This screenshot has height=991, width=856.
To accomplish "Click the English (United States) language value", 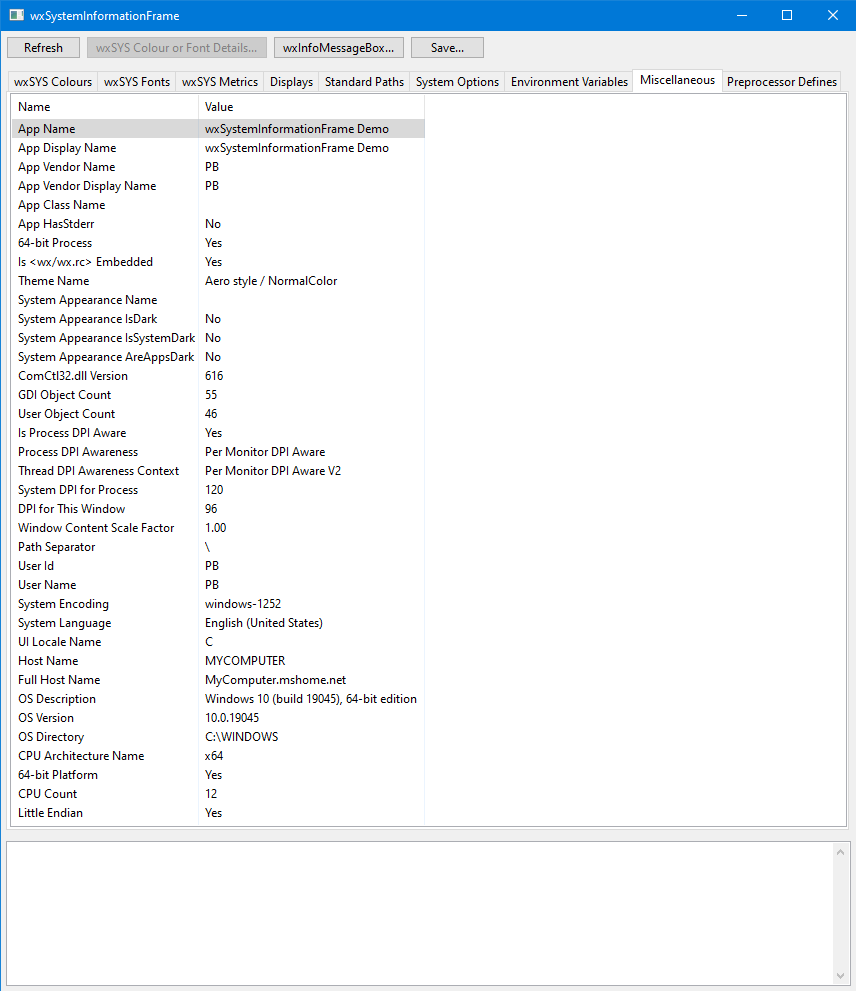I will [264, 623].
